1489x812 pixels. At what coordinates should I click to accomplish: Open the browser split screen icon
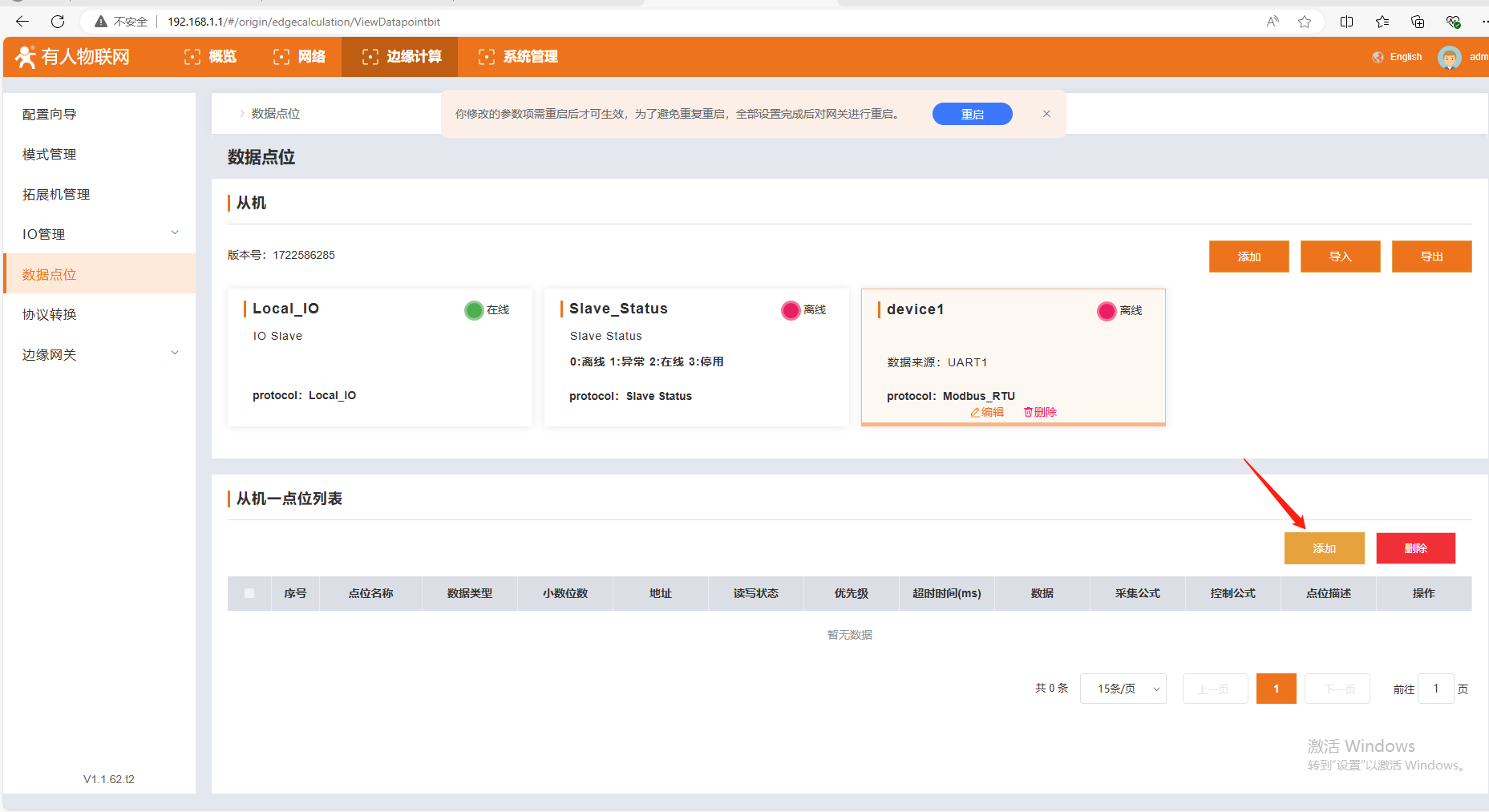1346,22
